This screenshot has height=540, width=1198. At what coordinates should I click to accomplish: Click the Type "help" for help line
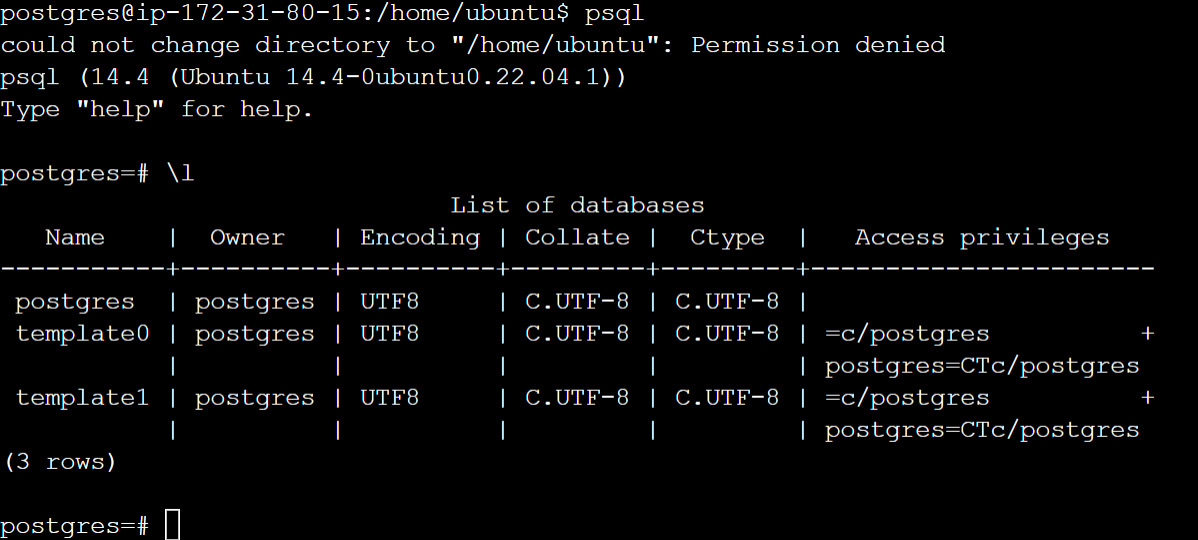(157, 109)
